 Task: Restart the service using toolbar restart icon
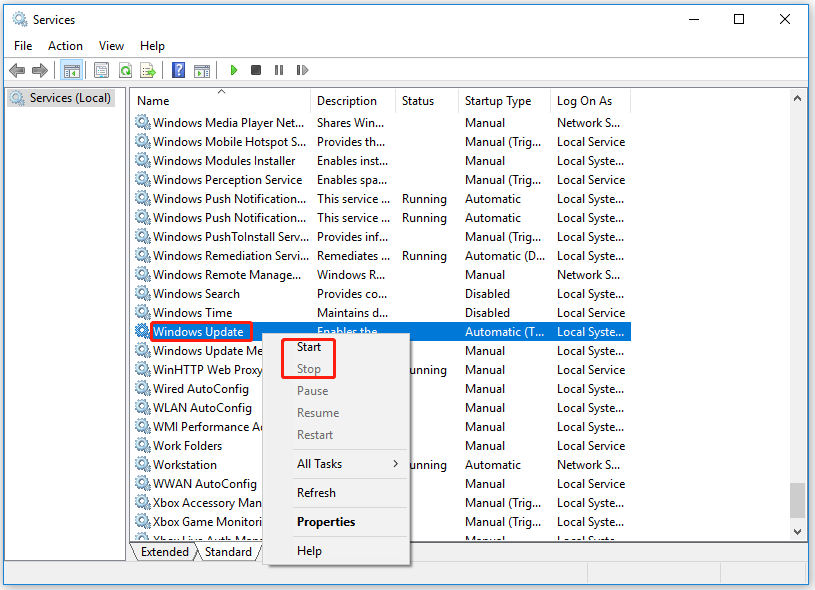[x=302, y=70]
